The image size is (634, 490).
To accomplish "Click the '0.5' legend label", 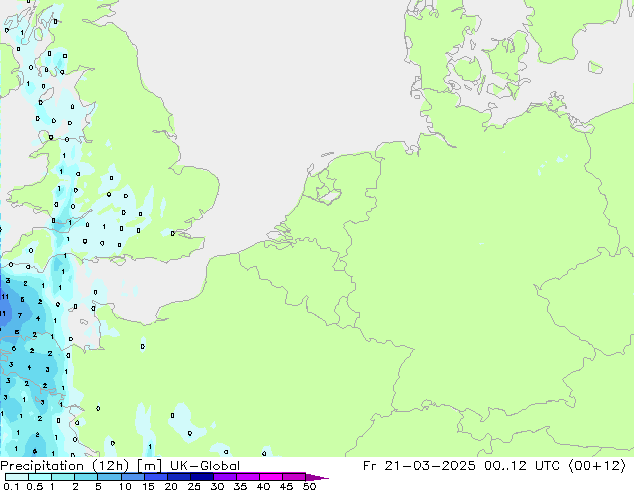I will pyautogui.click(x=35, y=486).
